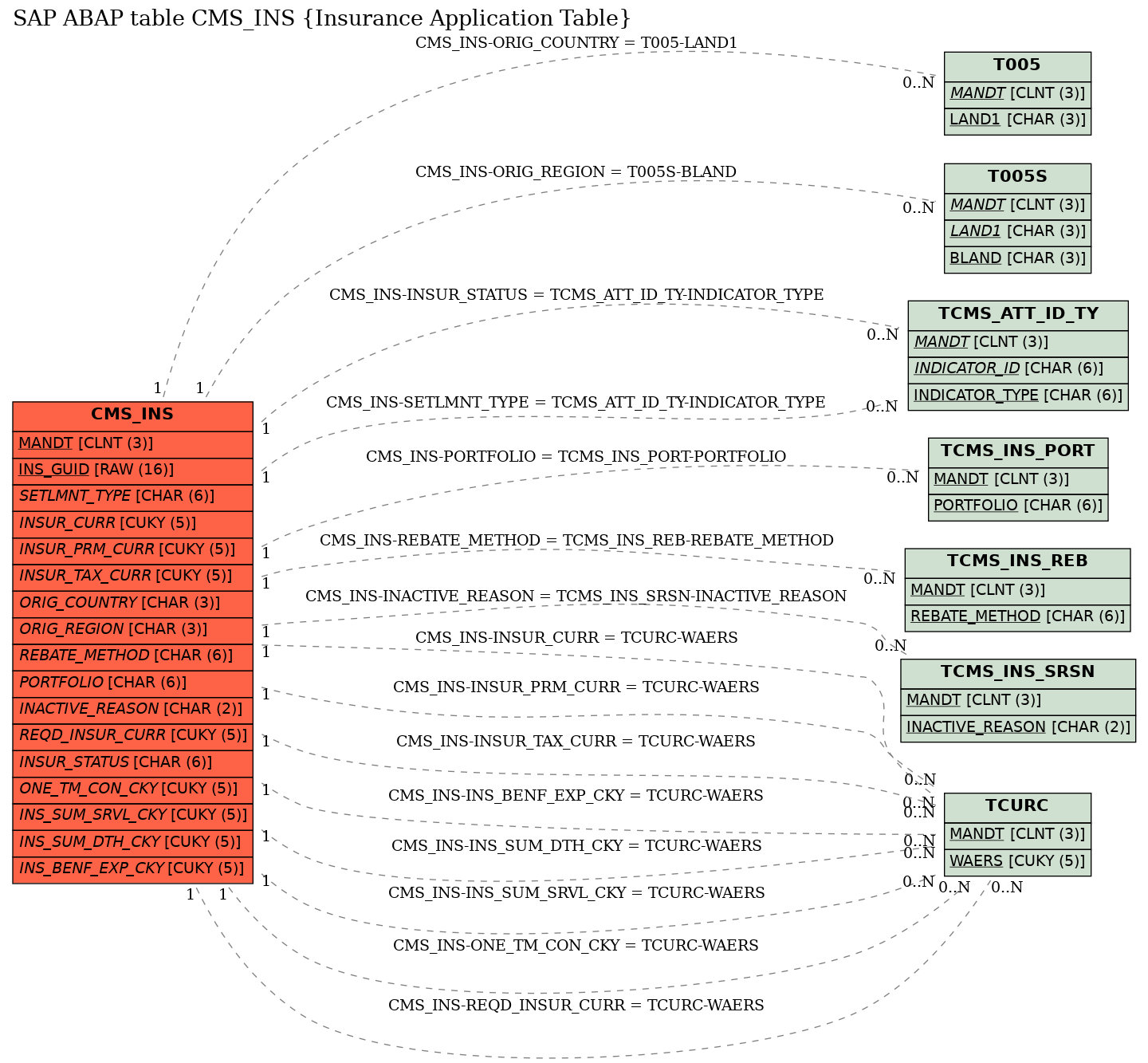Click the diagram title SAP ABAP table CMS_INS
The height and width of the screenshot is (1063, 1148).
click(322, 18)
